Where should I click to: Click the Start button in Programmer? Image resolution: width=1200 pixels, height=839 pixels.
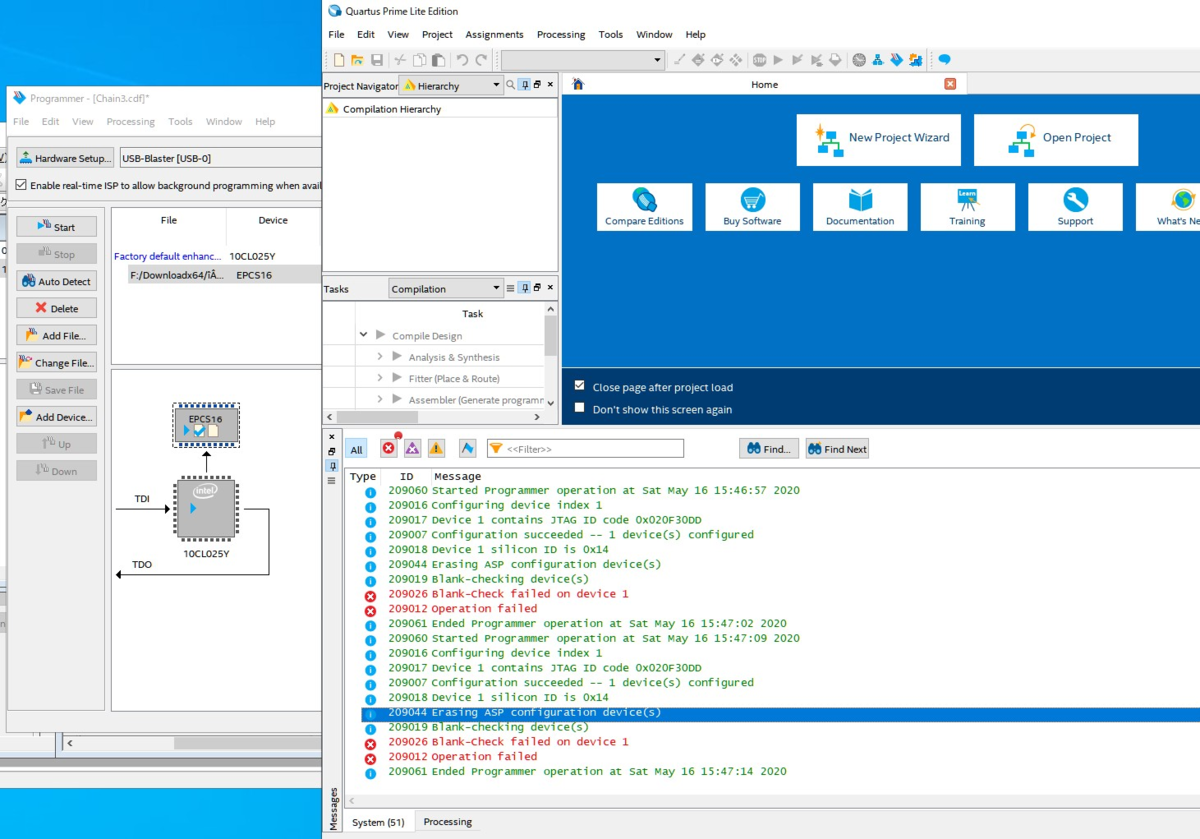56,227
